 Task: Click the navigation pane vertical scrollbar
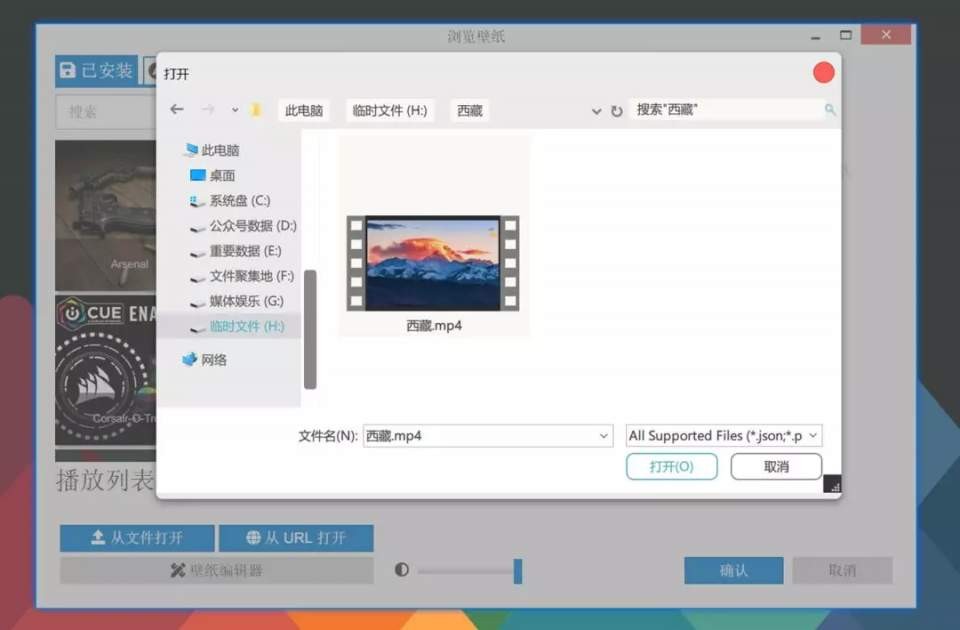click(x=310, y=328)
